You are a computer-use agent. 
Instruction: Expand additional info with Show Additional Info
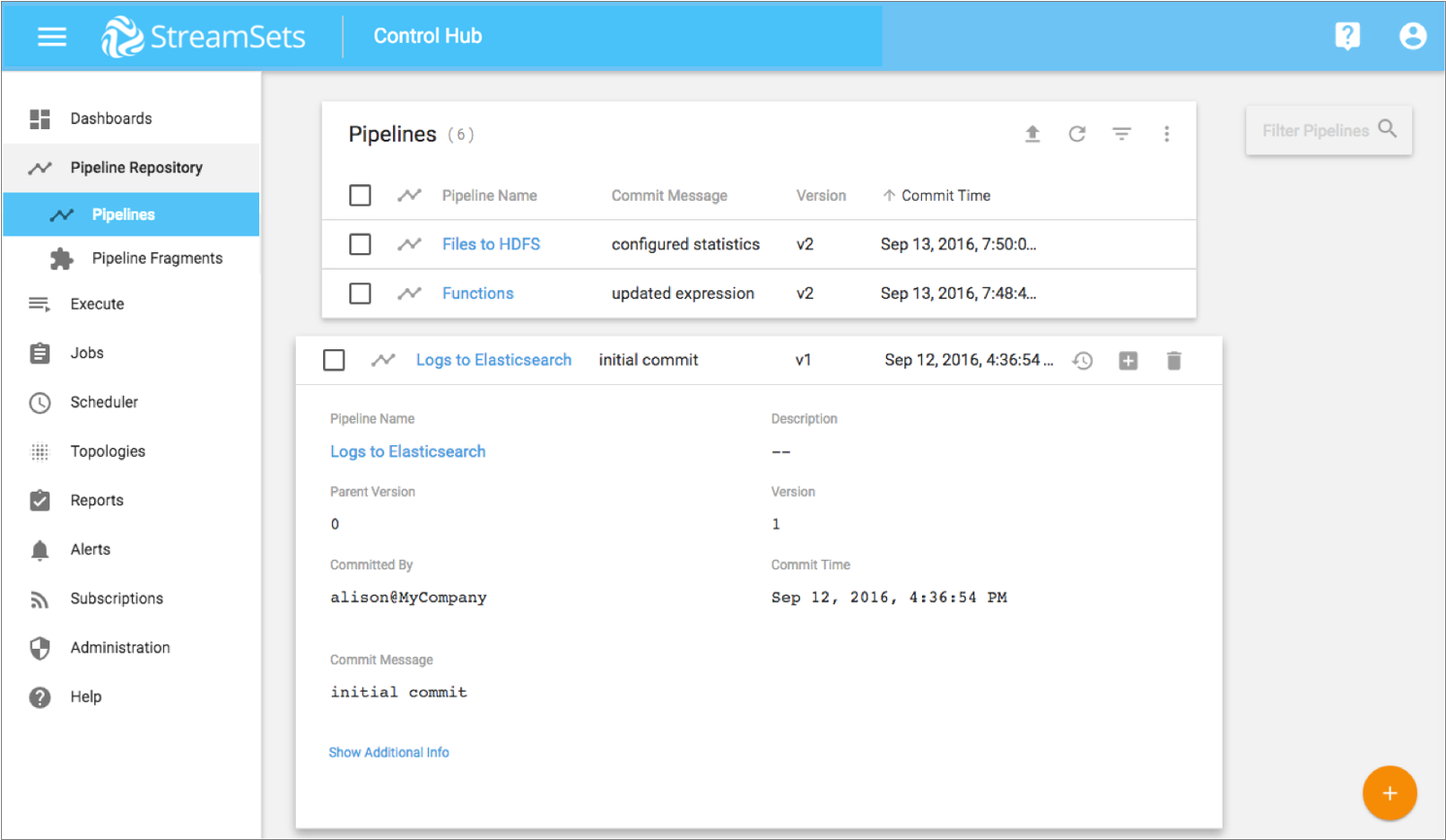[x=389, y=753]
